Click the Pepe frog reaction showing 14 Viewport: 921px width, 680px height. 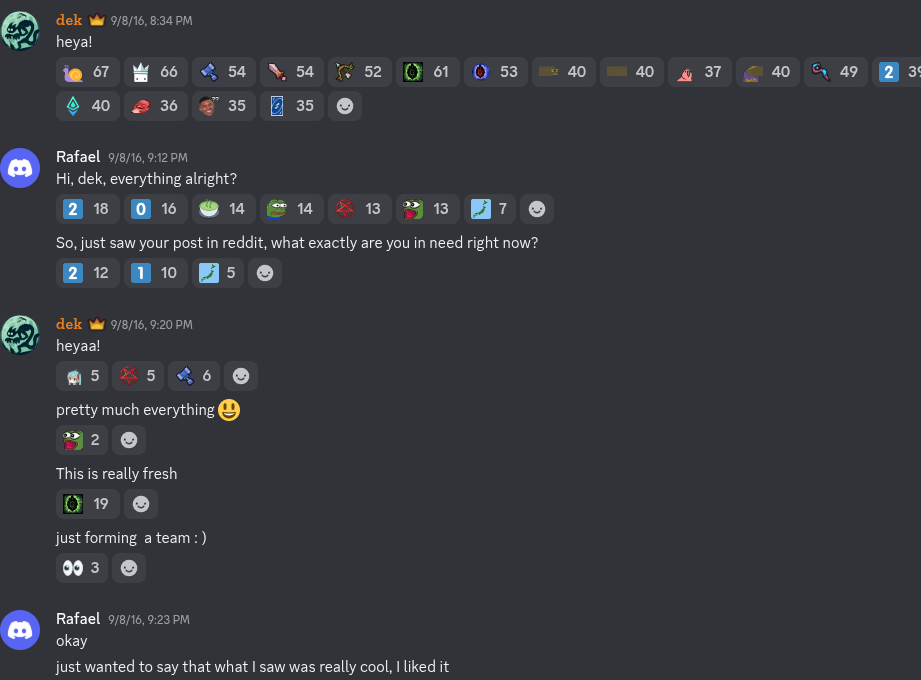pyautogui.click(x=292, y=209)
